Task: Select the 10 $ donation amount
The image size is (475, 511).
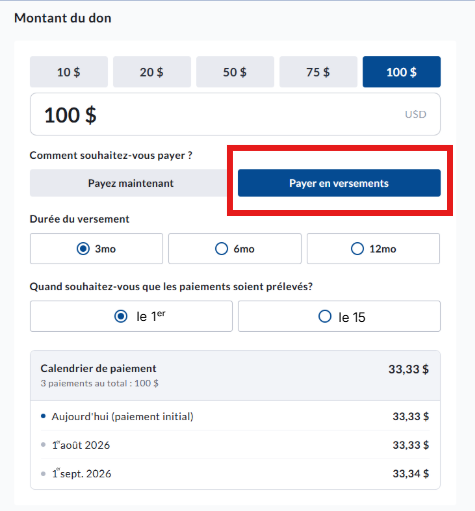Action: 69,72
